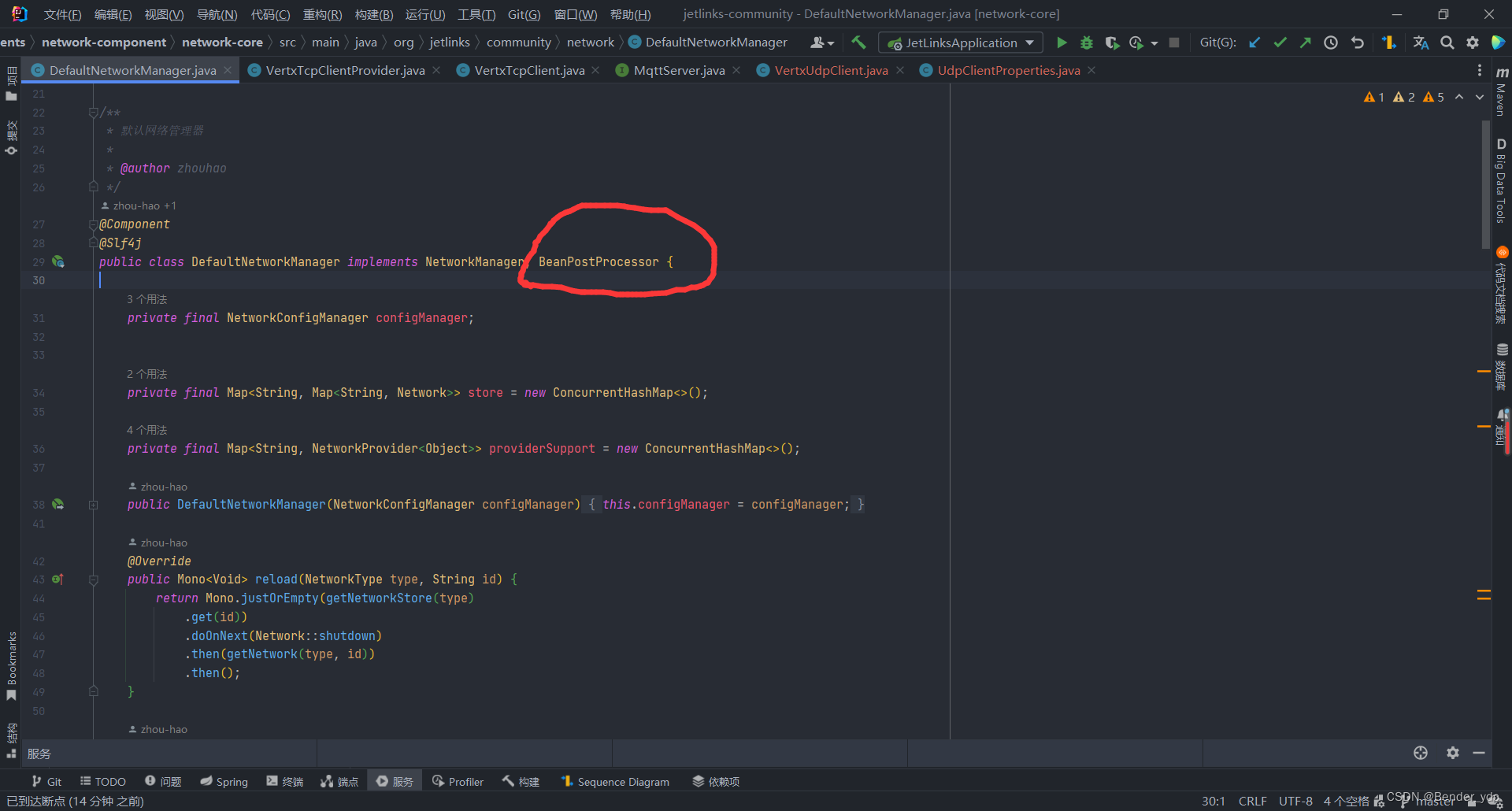Change UTF-8 file encoding in status bar
1512x811 pixels.
[1295, 801]
